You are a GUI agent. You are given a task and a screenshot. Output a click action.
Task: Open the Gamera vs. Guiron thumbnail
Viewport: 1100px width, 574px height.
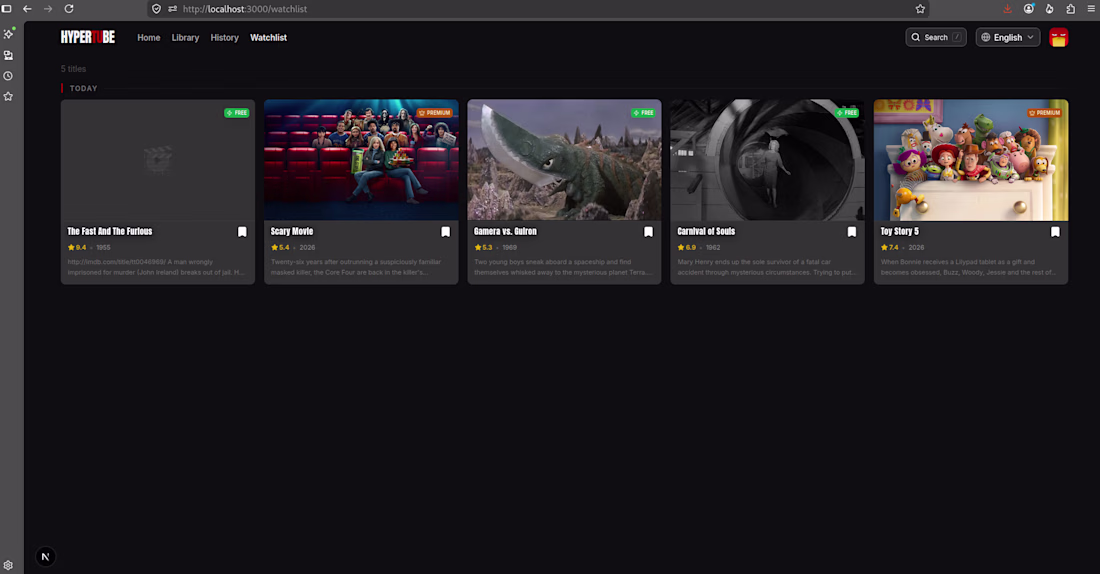pyautogui.click(x=564, y=160)
